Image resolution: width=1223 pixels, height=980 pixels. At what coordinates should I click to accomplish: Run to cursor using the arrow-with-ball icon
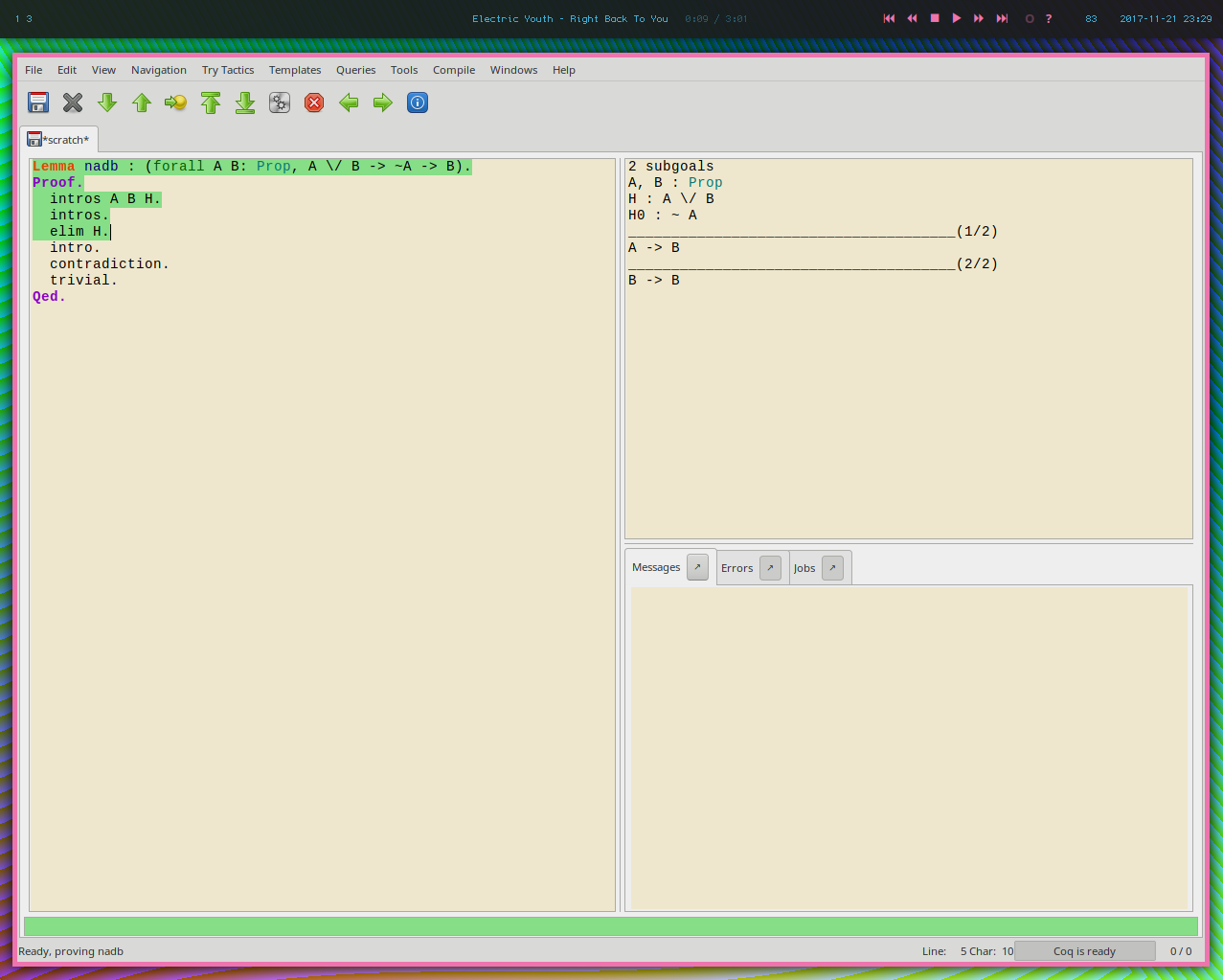coord(175,103)
